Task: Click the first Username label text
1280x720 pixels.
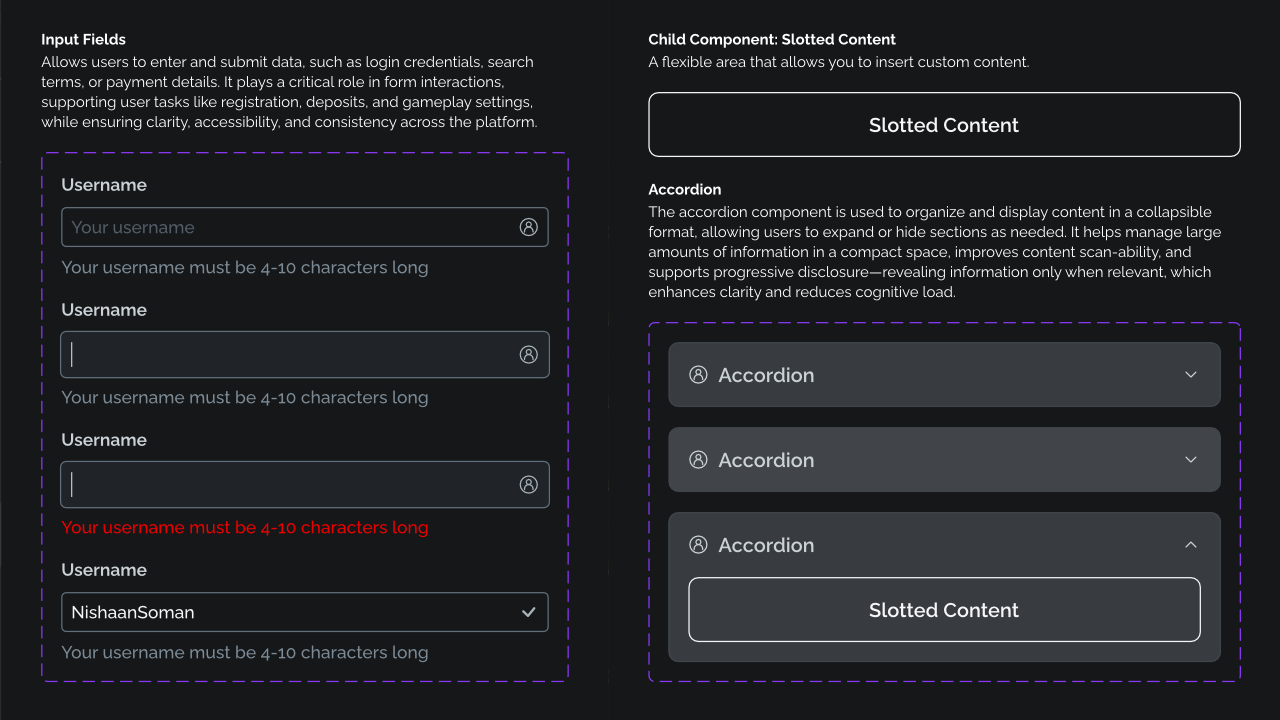Action: point(104,185)
